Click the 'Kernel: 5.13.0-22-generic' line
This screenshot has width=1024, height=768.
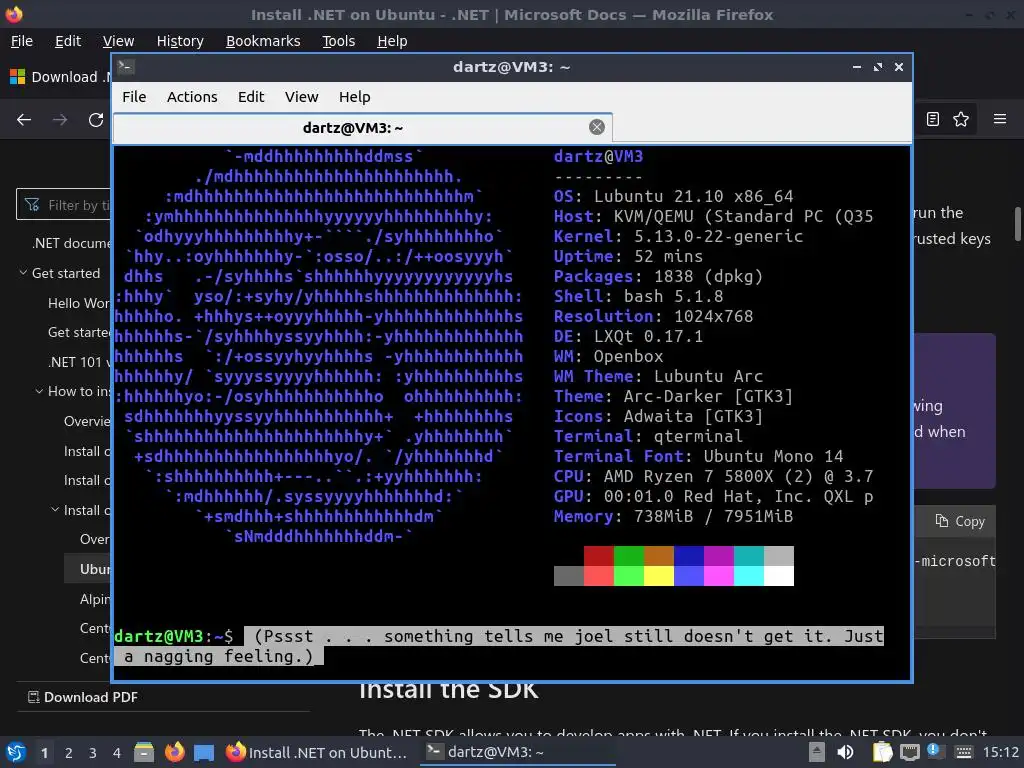(678, 236)
